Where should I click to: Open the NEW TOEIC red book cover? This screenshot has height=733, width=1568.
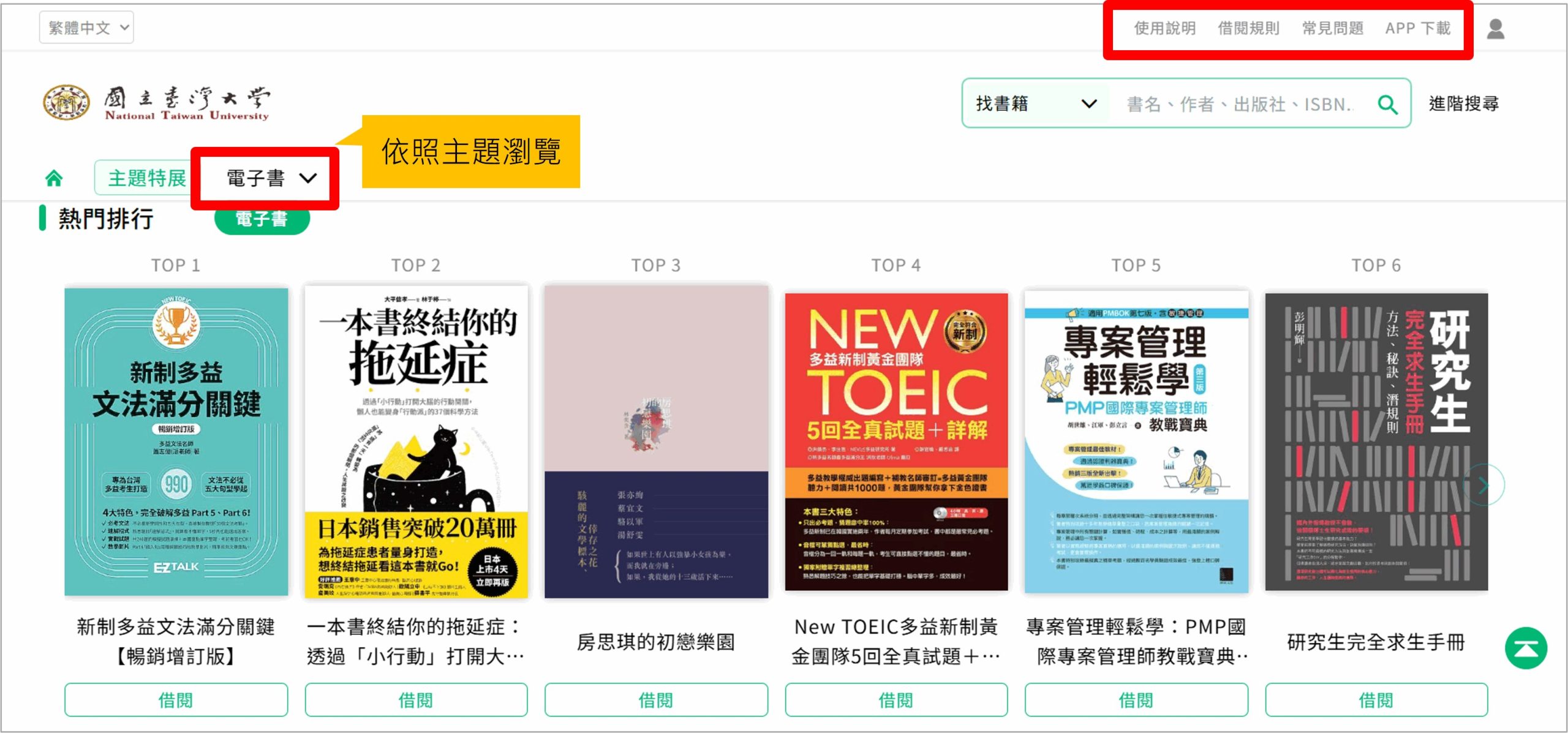pyautogui.click(x=897, y=442)
